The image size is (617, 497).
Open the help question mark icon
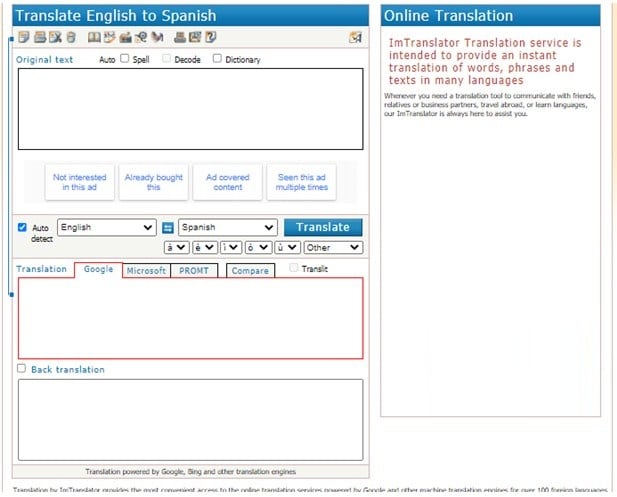click(211, 37)
